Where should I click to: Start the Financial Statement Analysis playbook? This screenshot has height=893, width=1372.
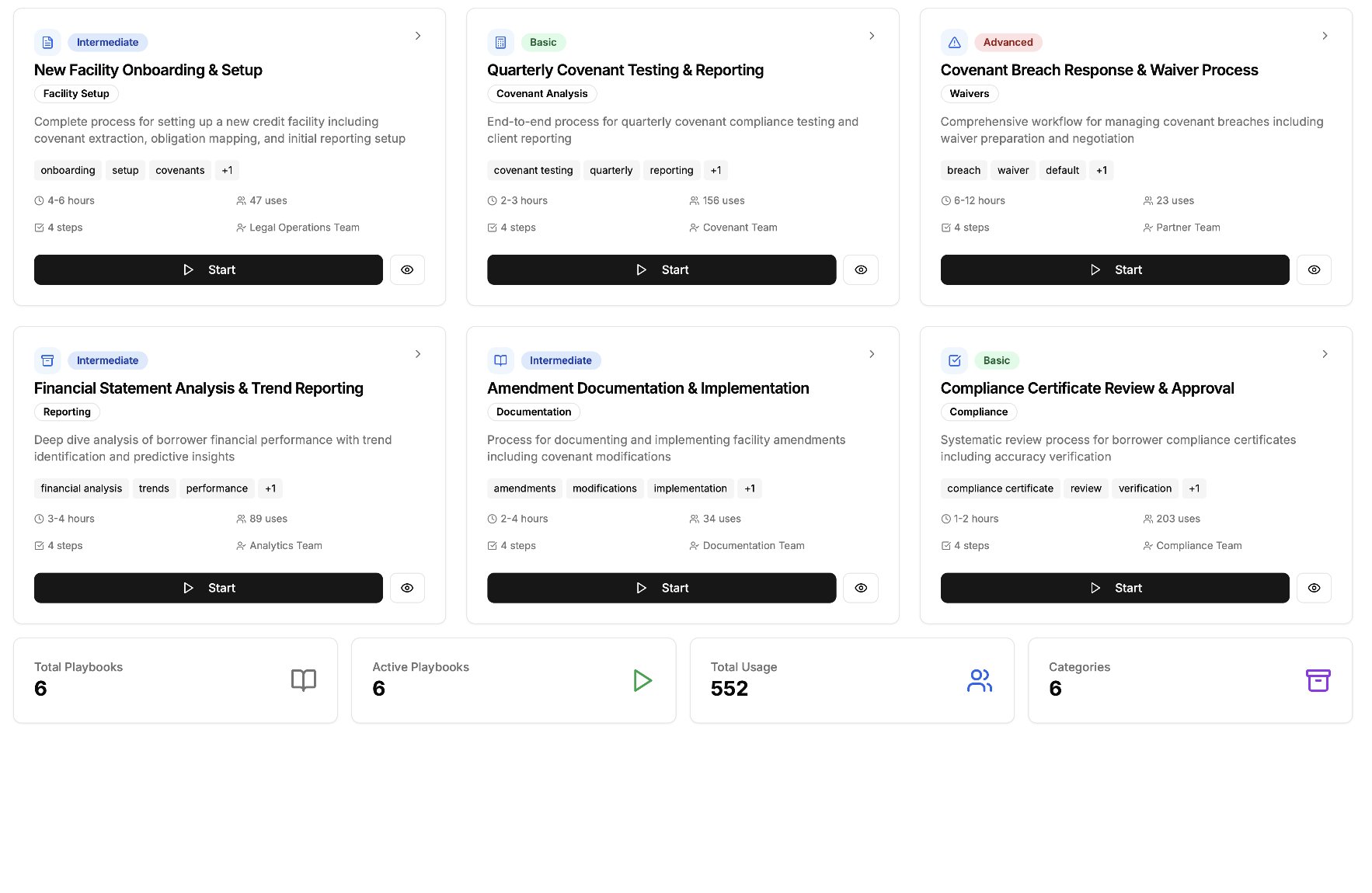(208, 588)
